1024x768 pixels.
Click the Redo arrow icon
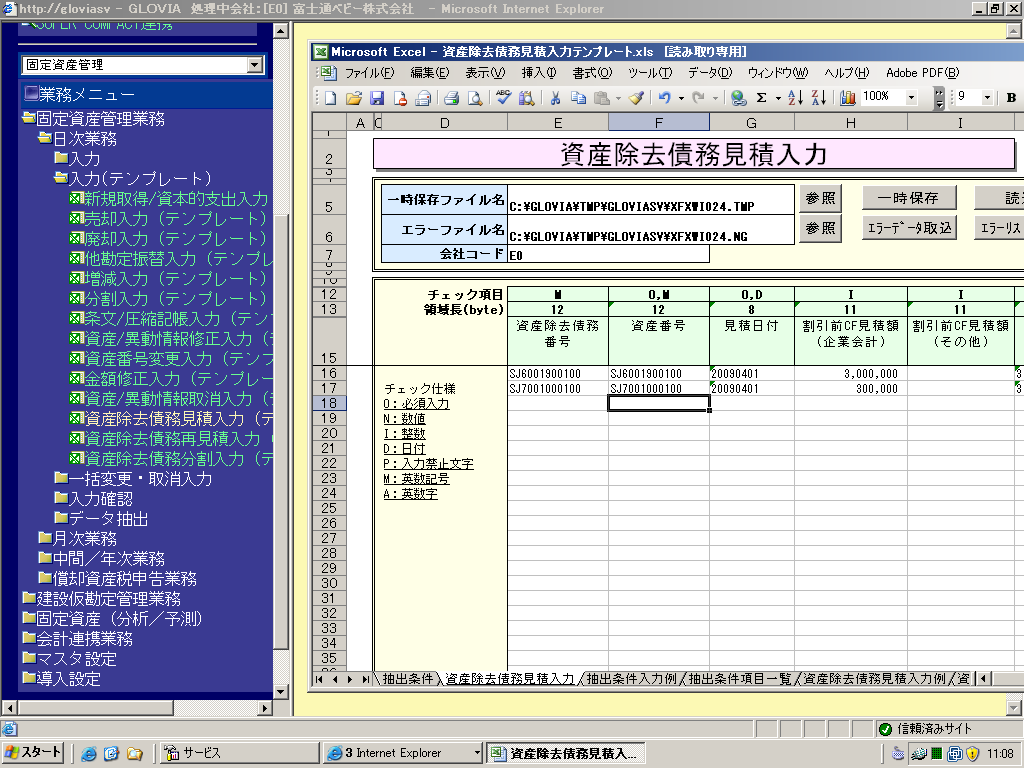pos(699,98)
